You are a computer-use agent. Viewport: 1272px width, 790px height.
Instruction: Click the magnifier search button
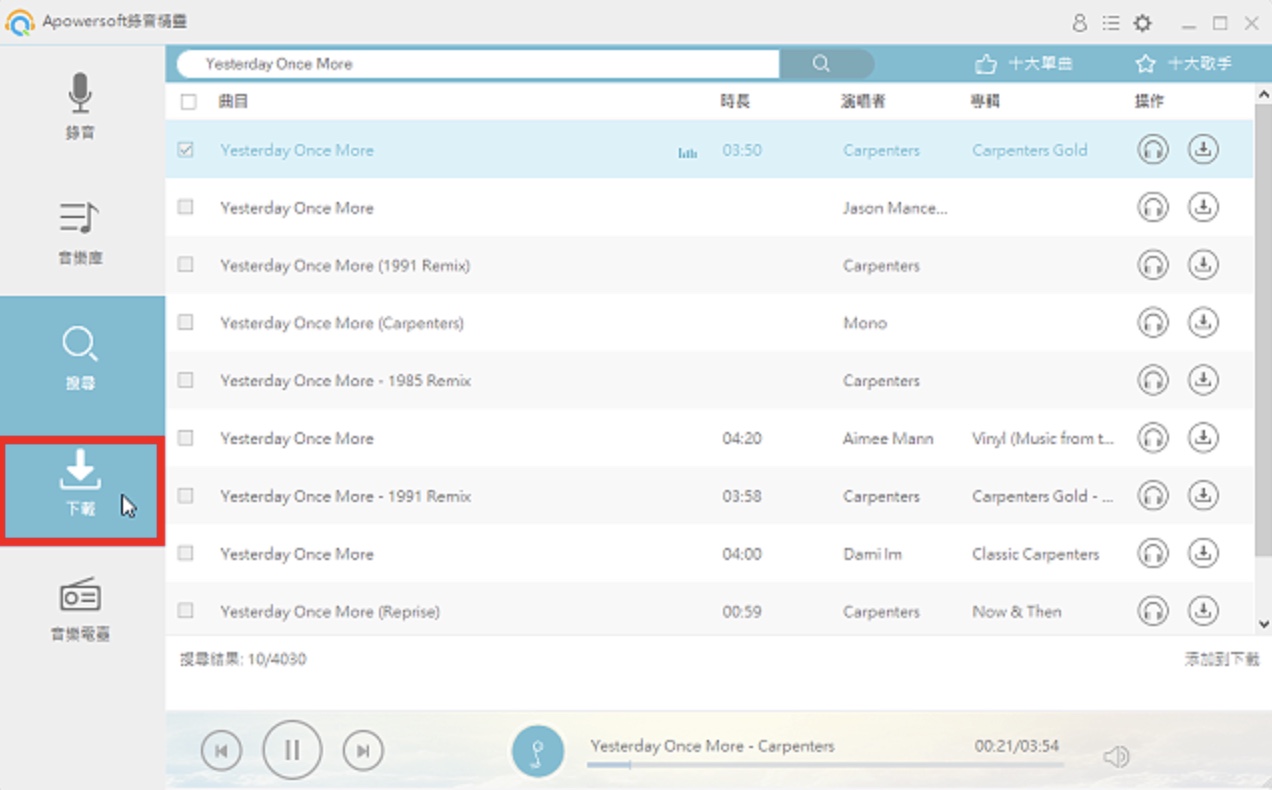click(821, 64)
